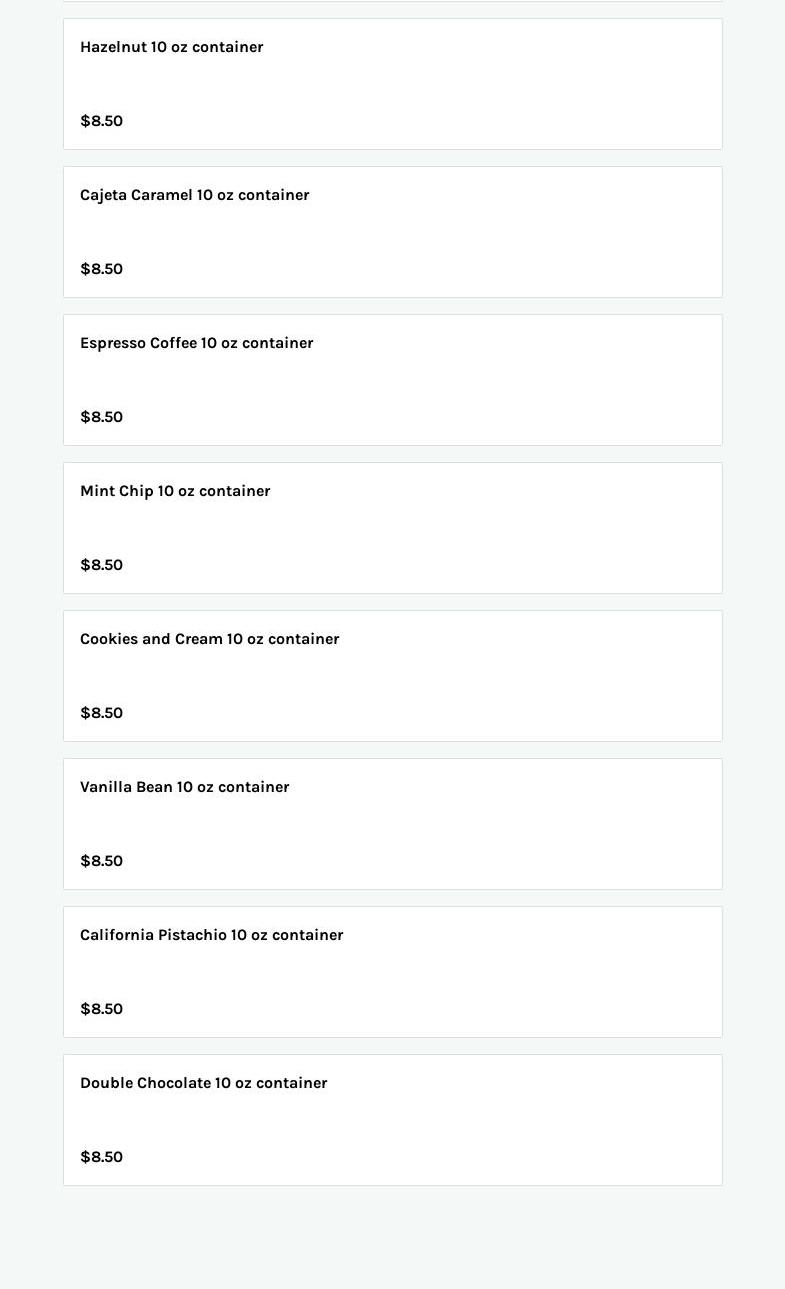This screenshot has width=785, height=1289.
Task: Select the Vanilla Bean 10 oz container title
Action: click(184, 787)
